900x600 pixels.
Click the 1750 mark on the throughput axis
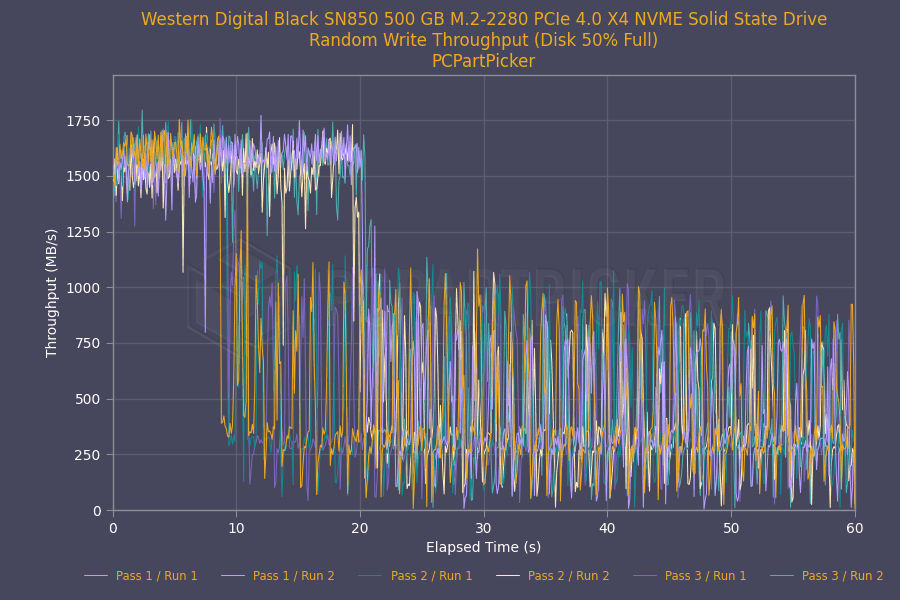pos(85,116)
